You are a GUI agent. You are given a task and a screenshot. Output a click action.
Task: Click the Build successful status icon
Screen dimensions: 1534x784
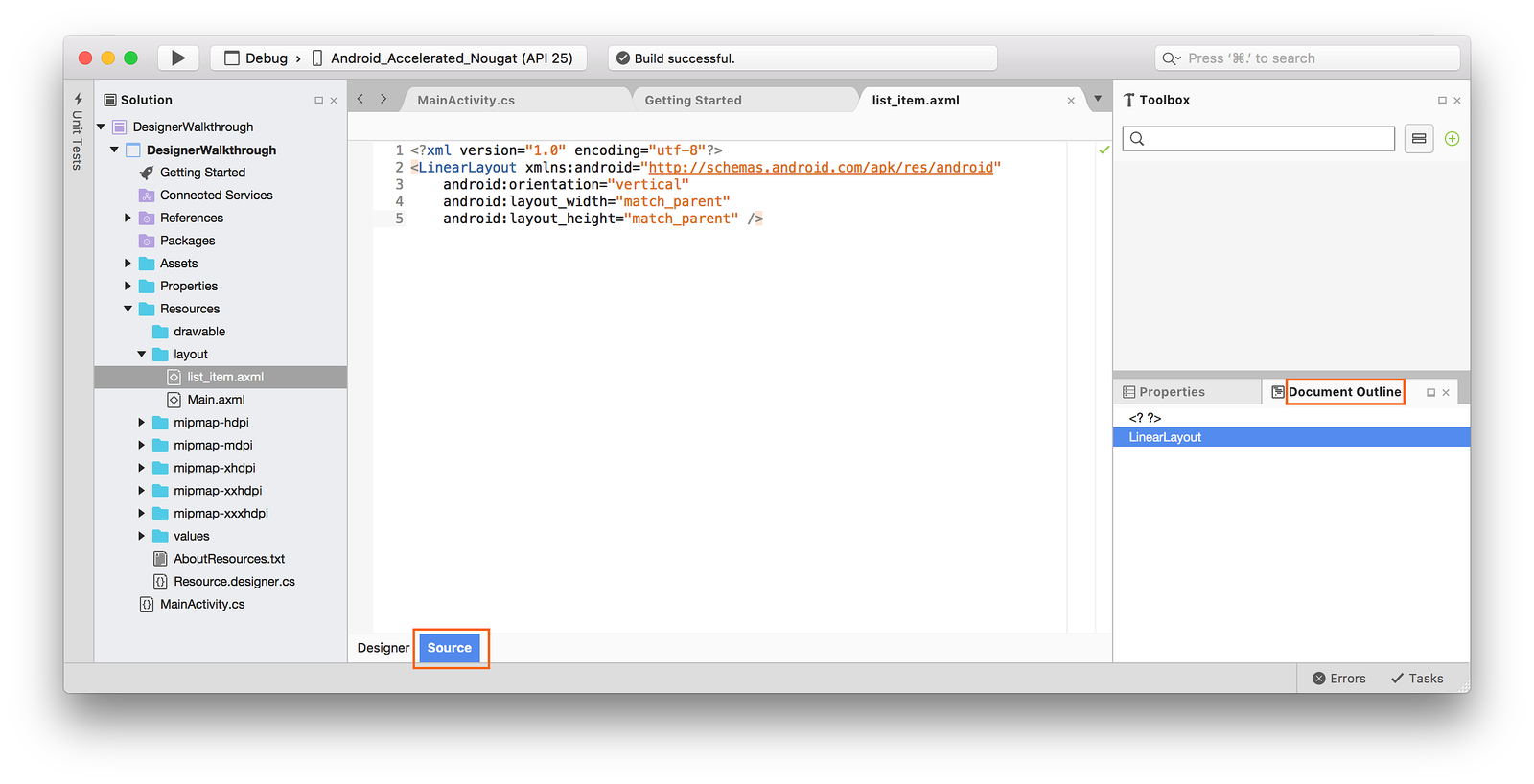[x=623, y=58]
